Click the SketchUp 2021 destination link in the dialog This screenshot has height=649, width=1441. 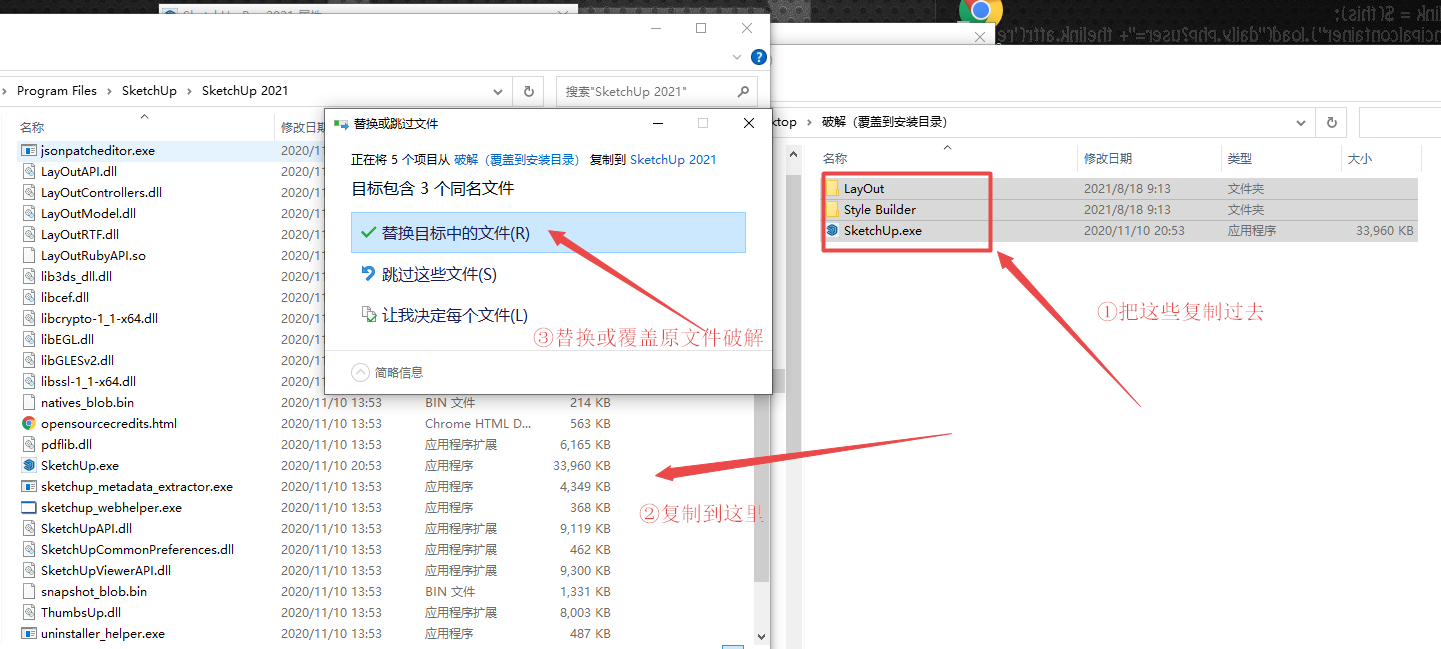673,159
